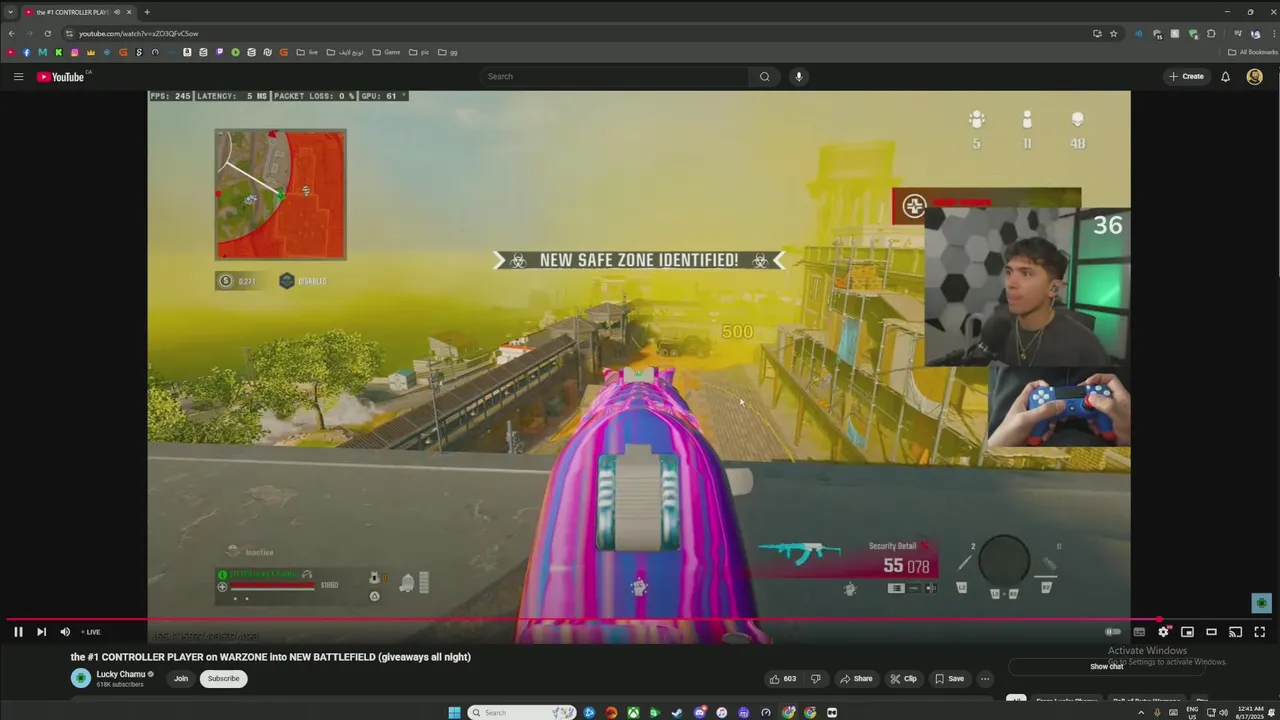Open YouTube notifications bell
The width and height of the screenshot is (1280, 720).
(1225, 76)
